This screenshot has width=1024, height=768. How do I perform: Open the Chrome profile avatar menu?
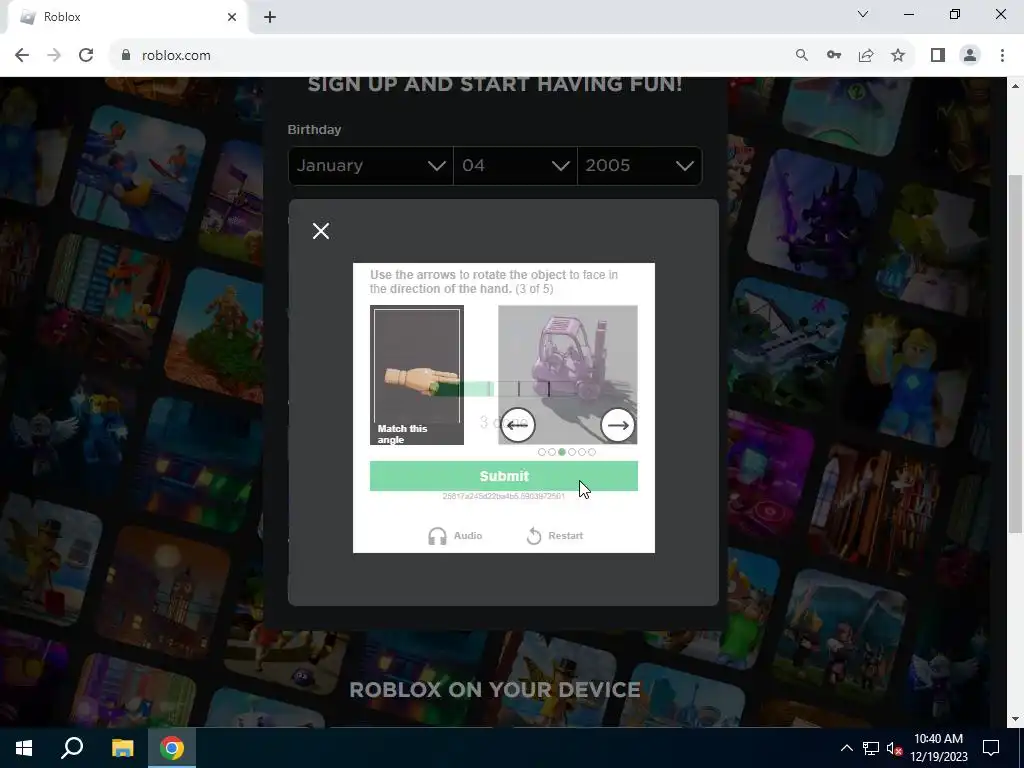pos(970,56)
